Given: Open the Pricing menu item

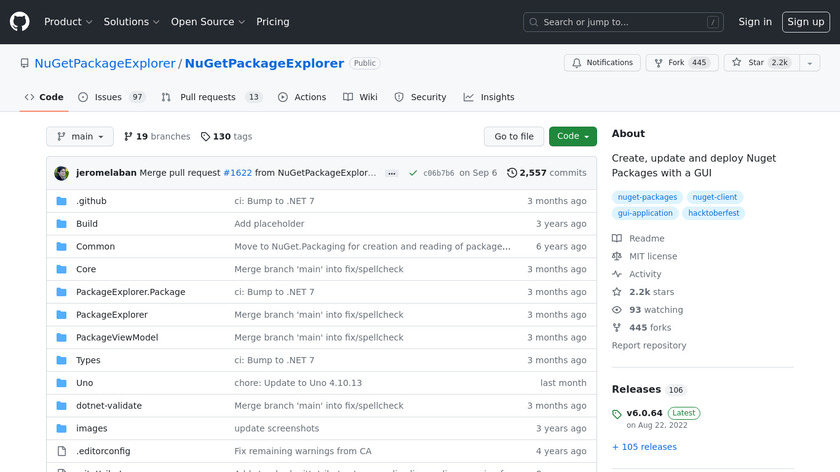Looking at the screenshot, I should pos(273,22).
